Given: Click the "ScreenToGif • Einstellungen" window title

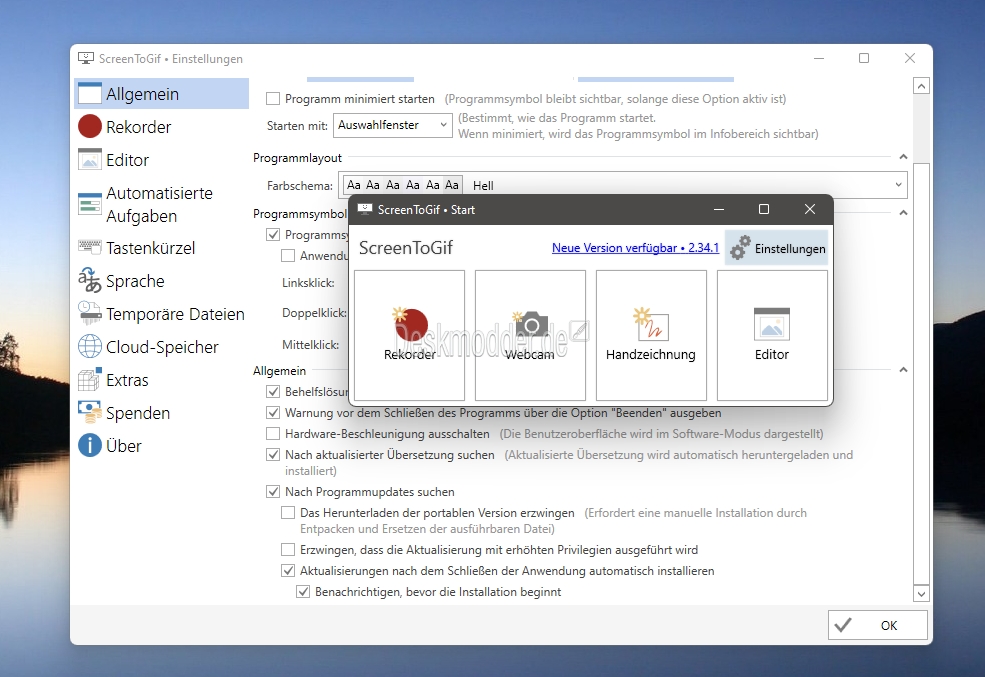Looking at the screenshot, I should click(x=171, y=58).
